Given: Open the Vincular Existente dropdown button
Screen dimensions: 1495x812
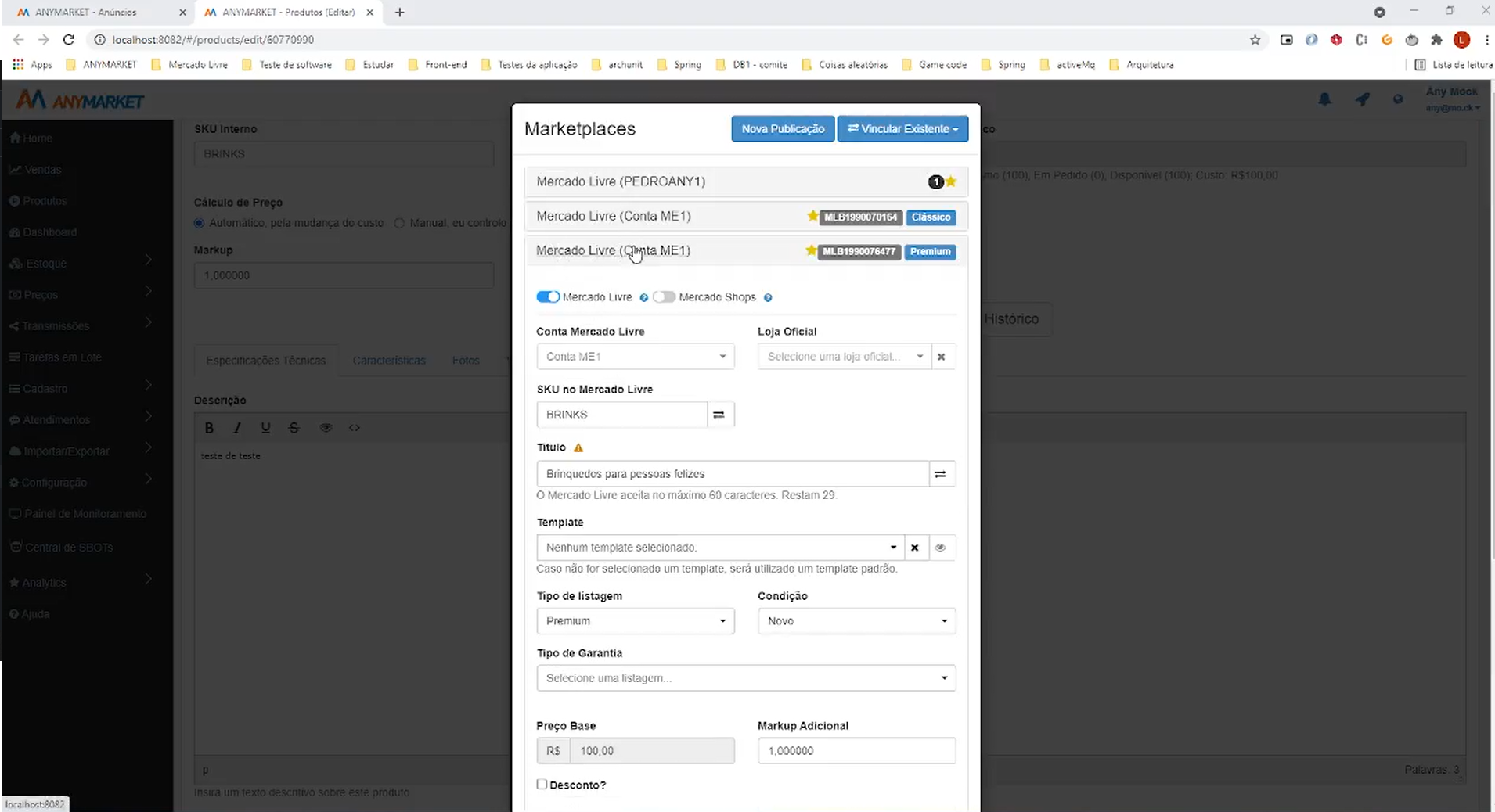Looking at the screenshot, I should pos(902,129).
